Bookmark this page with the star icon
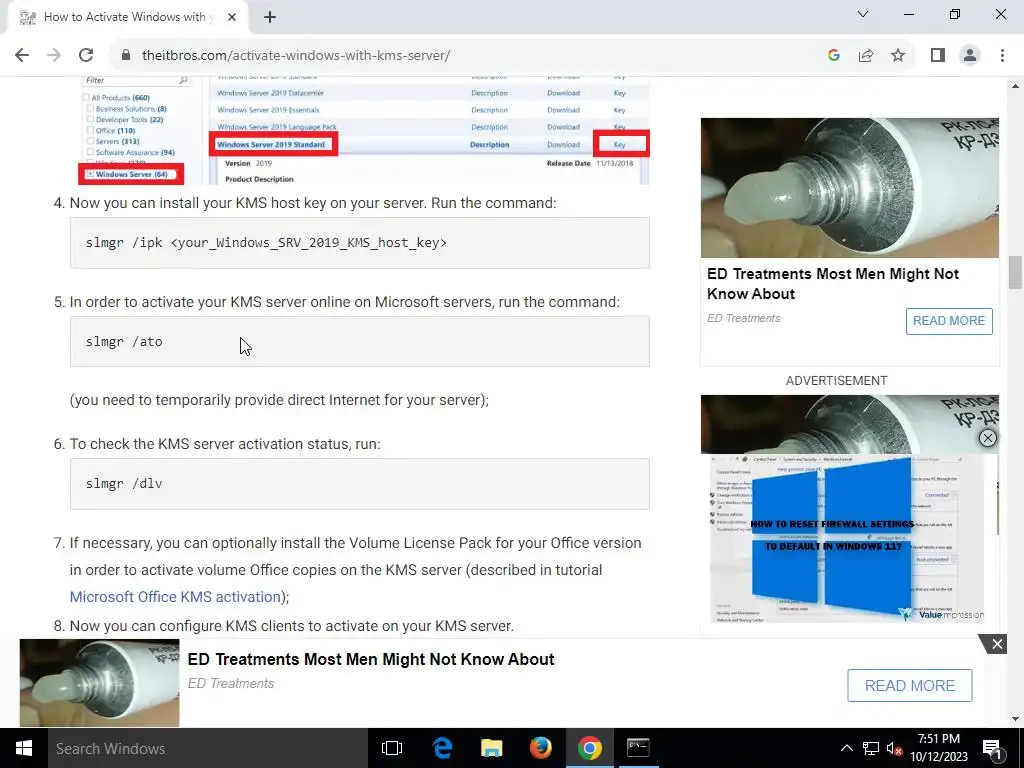This screenshot has width=1024, height=768. pos(898,56)
